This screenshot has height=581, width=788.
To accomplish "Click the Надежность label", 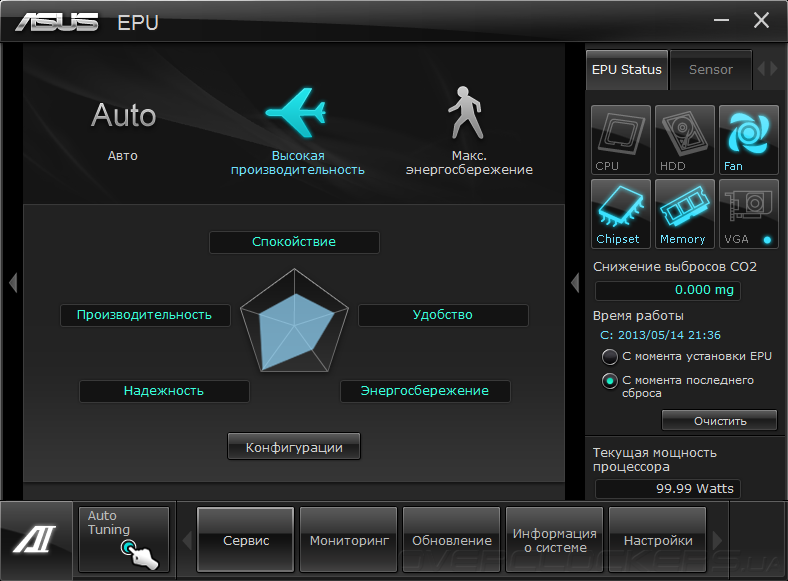I will click(x=164, y=391).
